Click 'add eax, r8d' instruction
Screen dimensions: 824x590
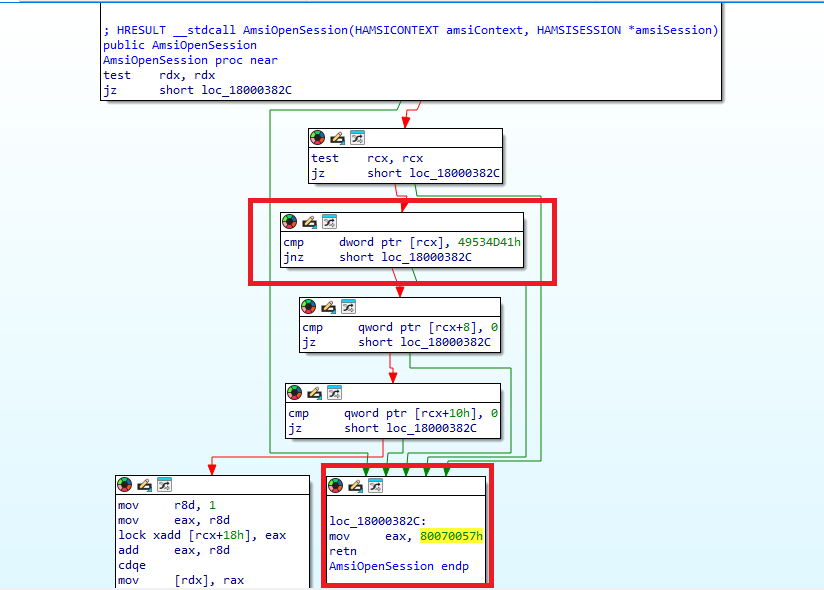point(174,550)
